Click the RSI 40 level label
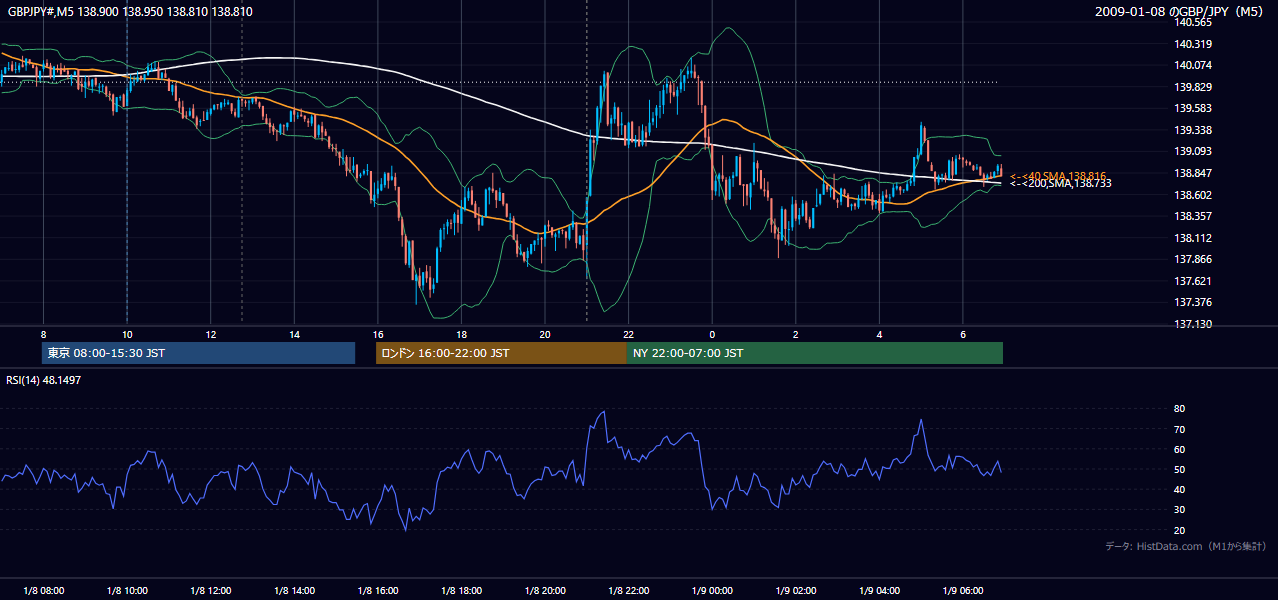Viewport: 1278px width, 600px height. 1180,490
